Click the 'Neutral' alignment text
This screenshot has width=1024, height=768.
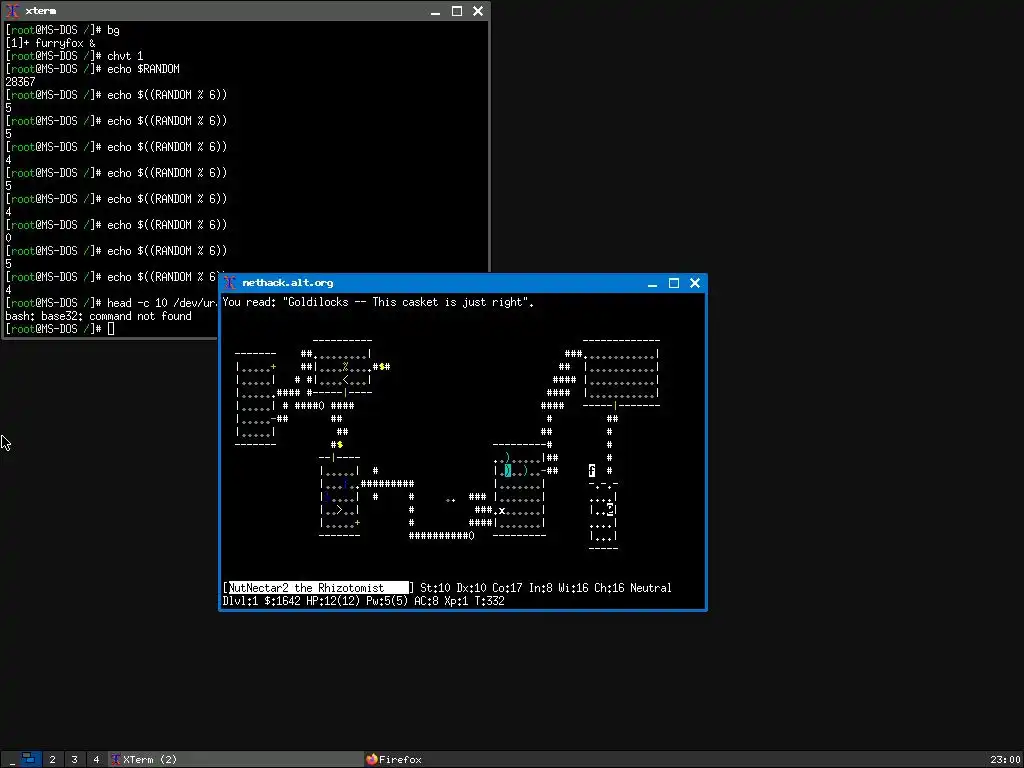click(651, 588)
